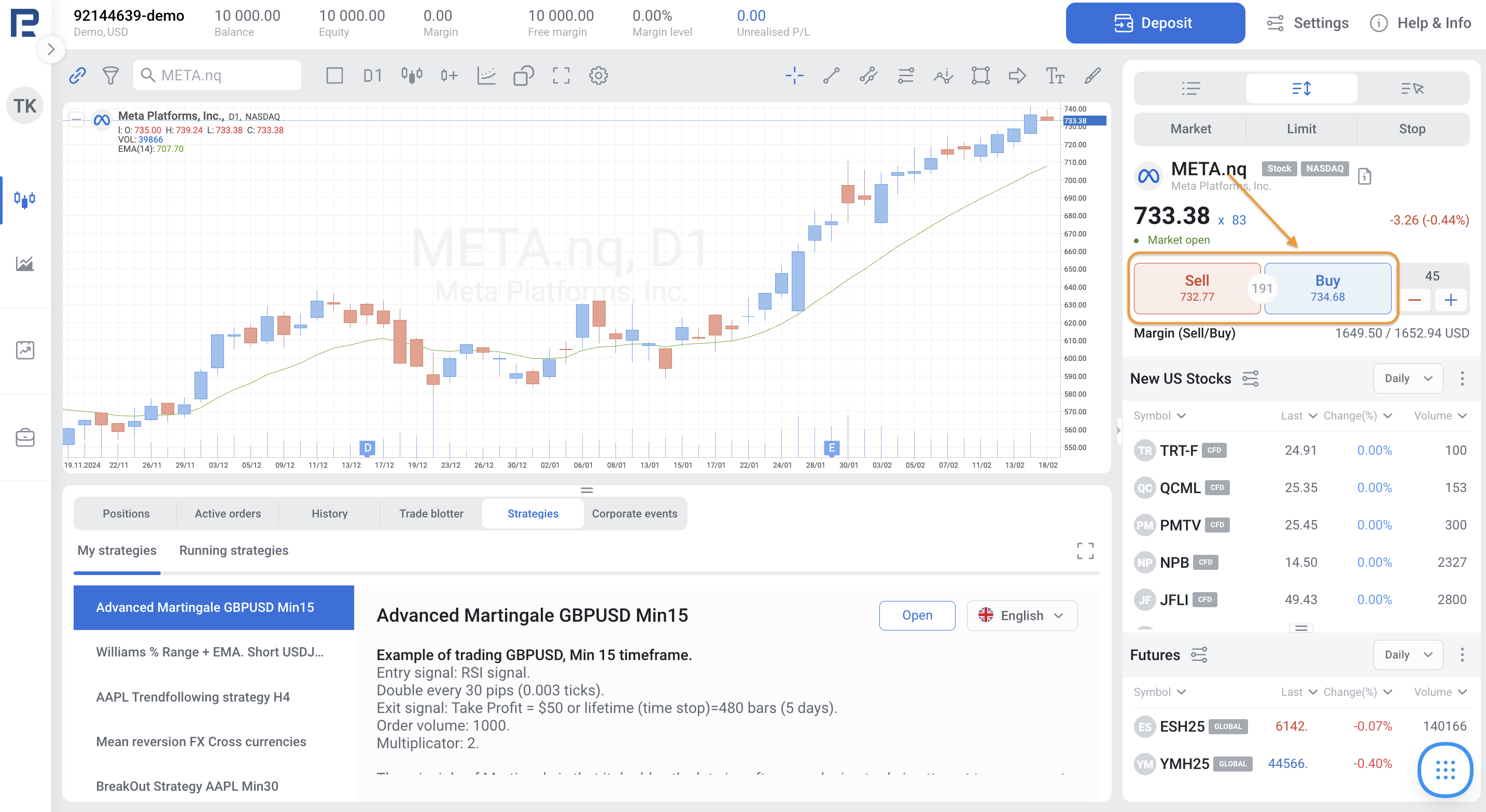Select the Limit order type
1486x812 pixels.
click(x=1301, y=129)
